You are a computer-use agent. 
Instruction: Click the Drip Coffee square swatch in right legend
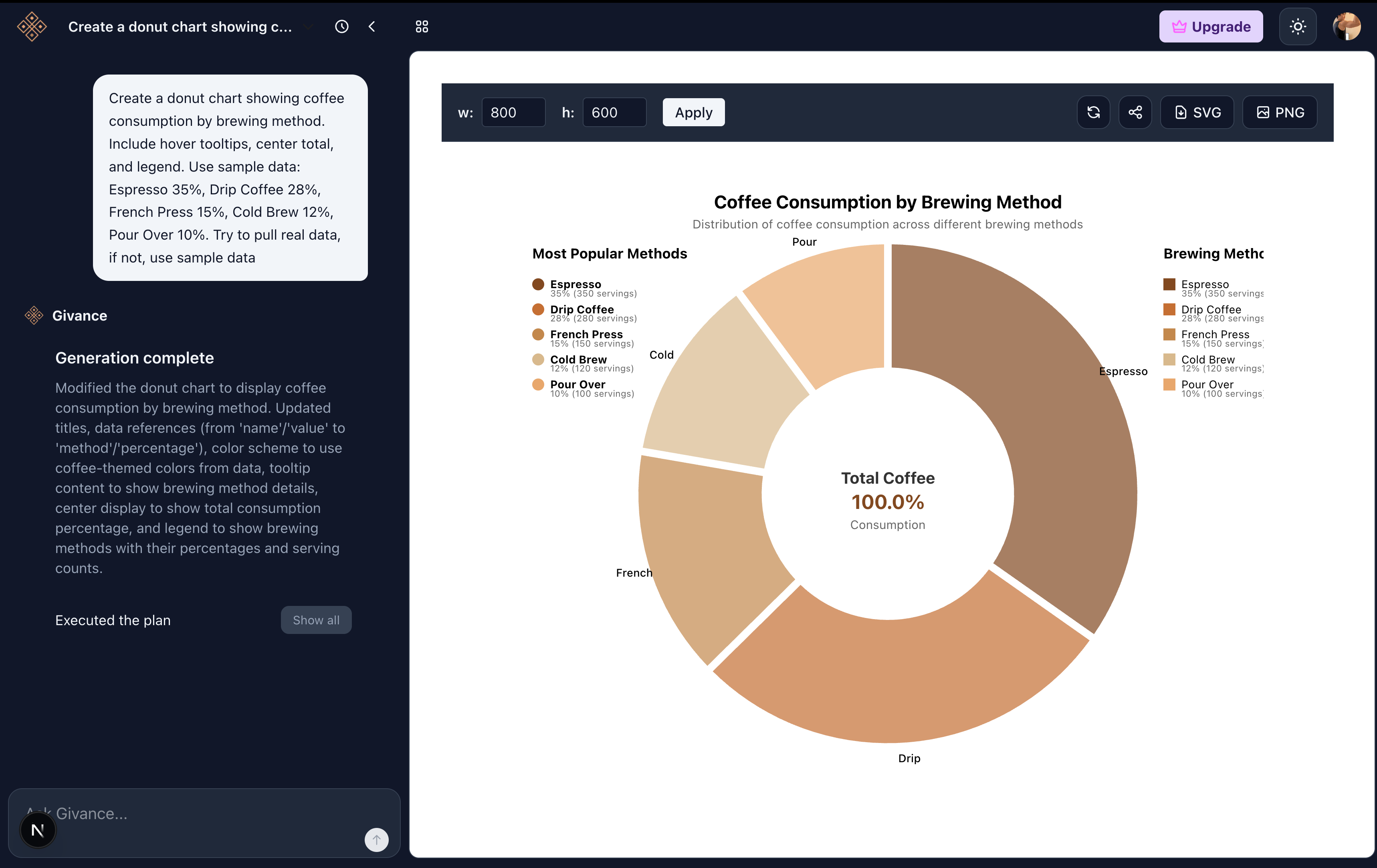coord(1169,309)
